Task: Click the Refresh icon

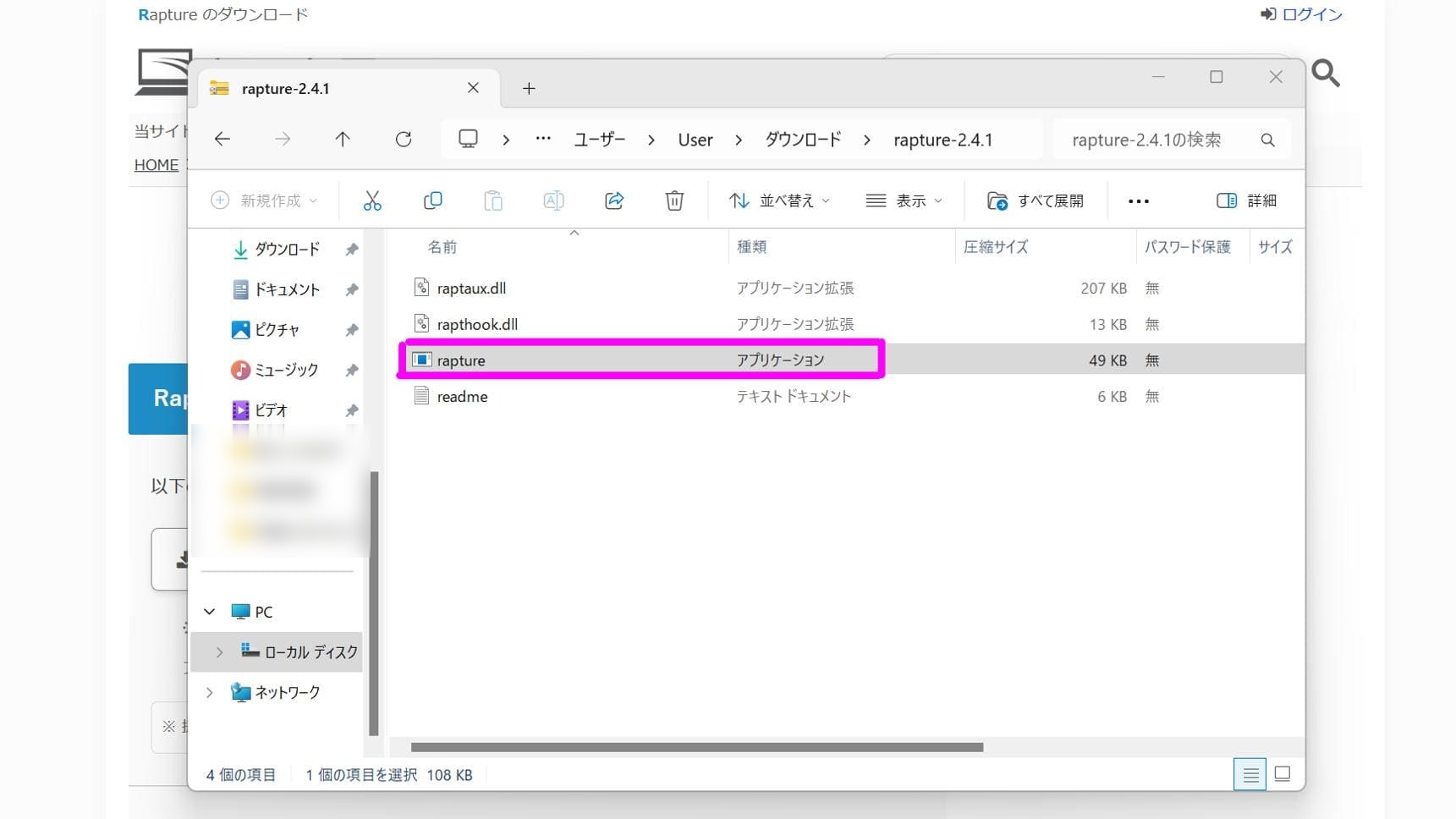Action: click(404, 140)
